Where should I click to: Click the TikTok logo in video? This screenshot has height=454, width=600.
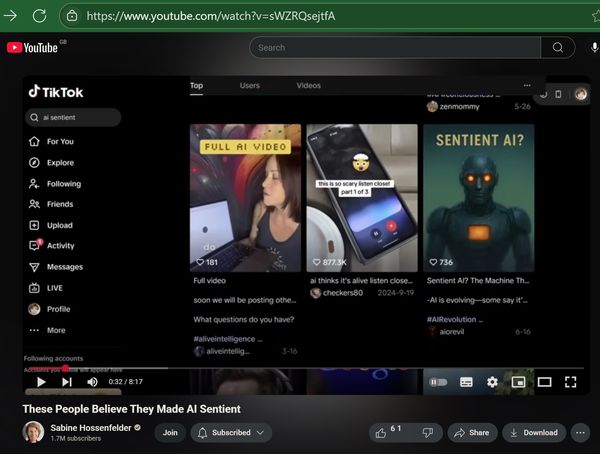click(x=56, y=92)
